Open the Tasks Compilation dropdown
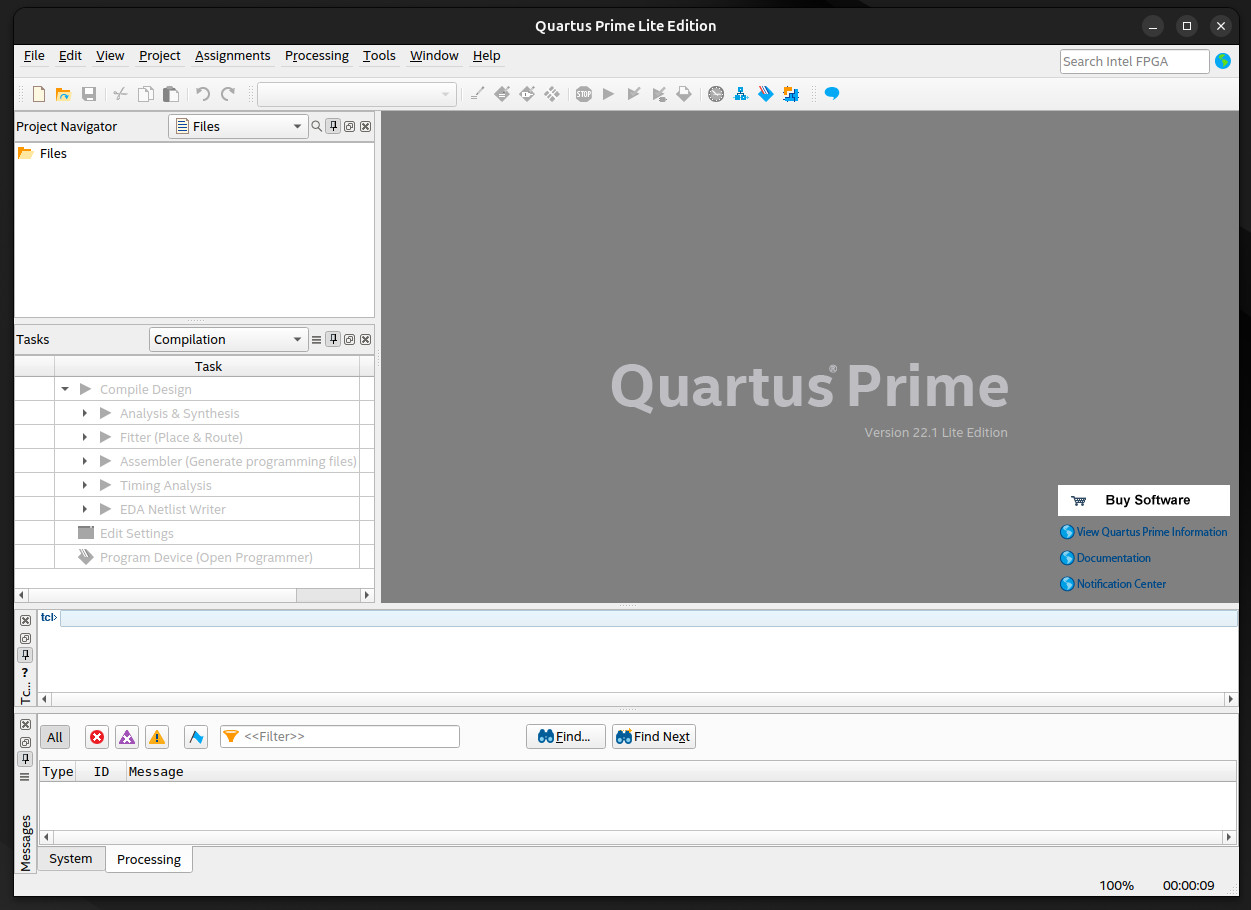Screen dimensions: 1251x910 (228, 339)
